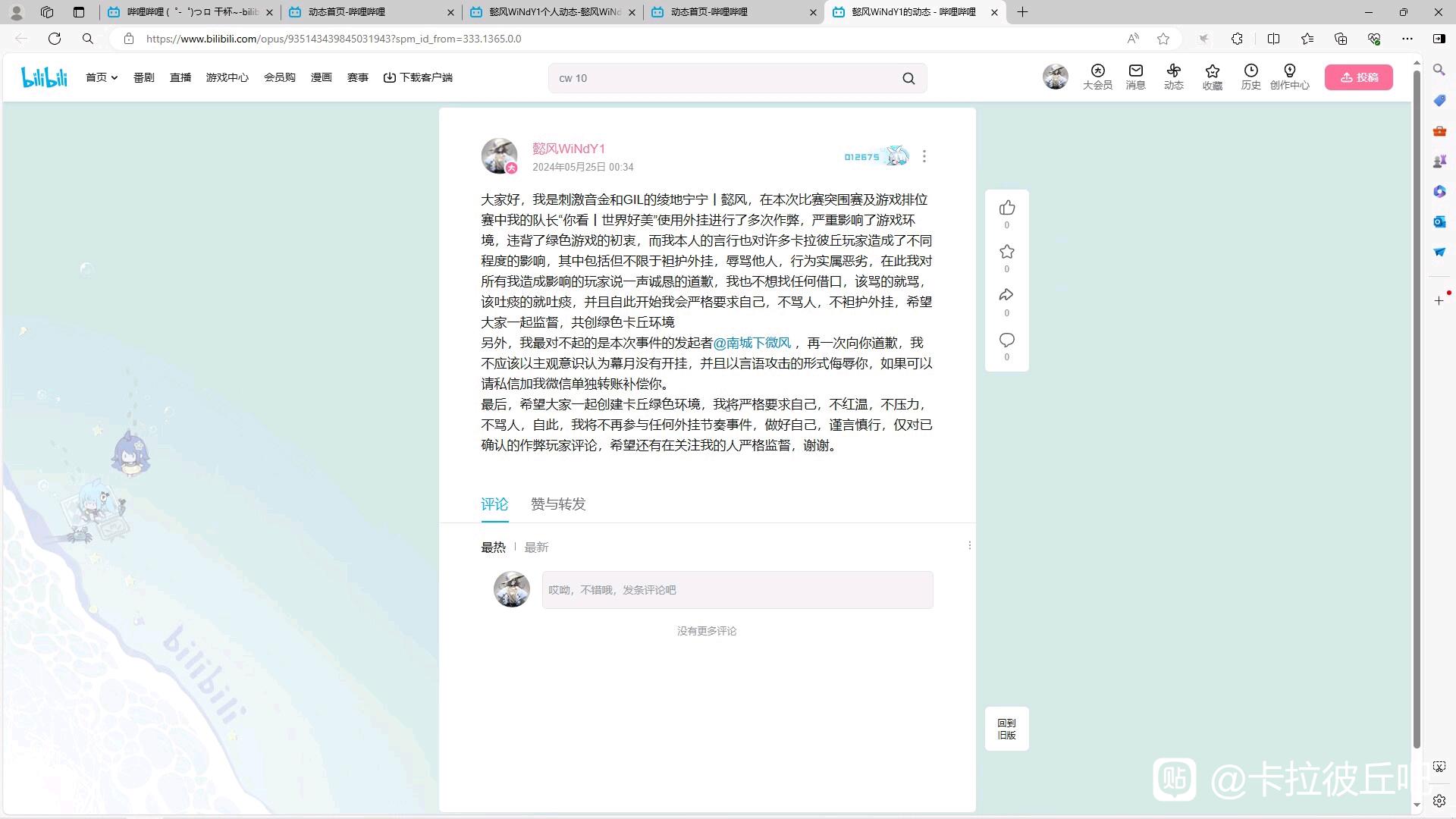Open Edge sidebar search icon

[x=1439, y=70]
